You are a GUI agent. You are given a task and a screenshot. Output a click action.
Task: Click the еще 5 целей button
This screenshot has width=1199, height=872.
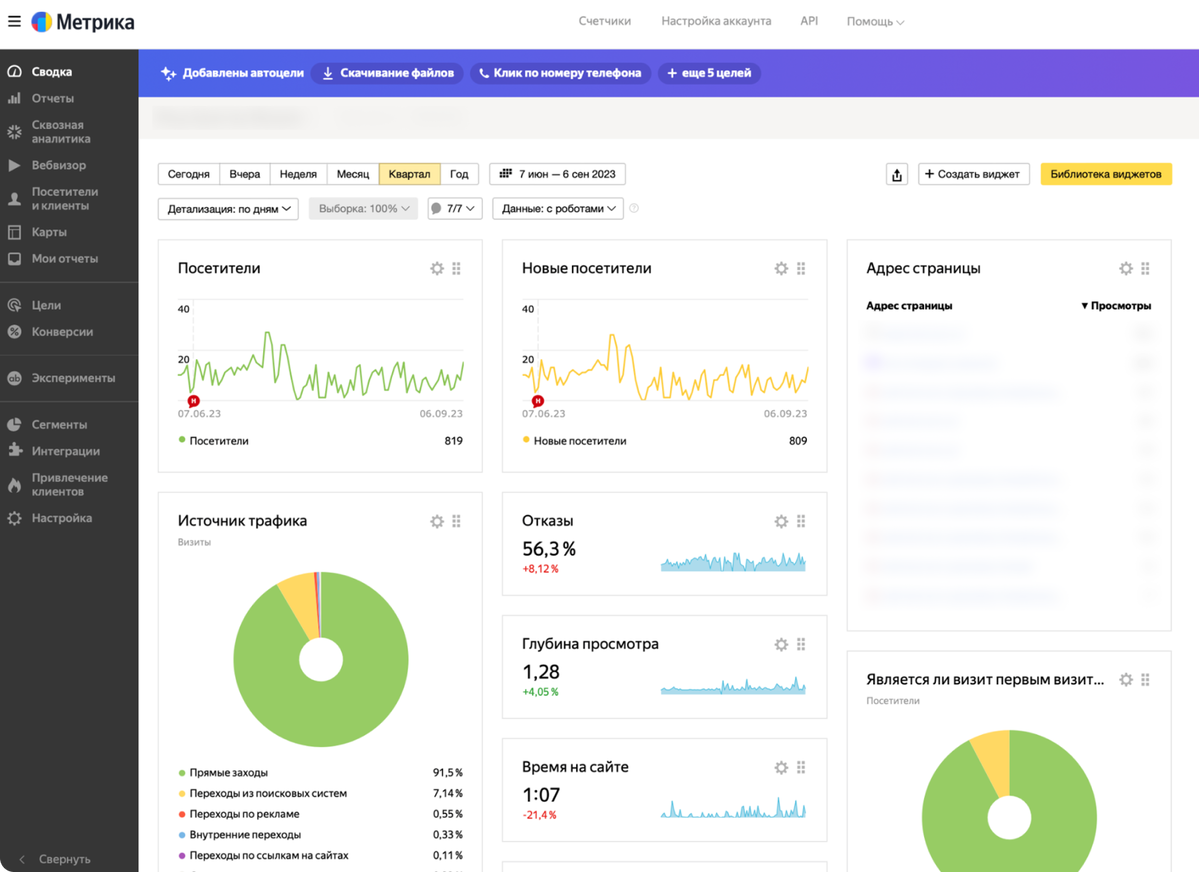(709, 73)
